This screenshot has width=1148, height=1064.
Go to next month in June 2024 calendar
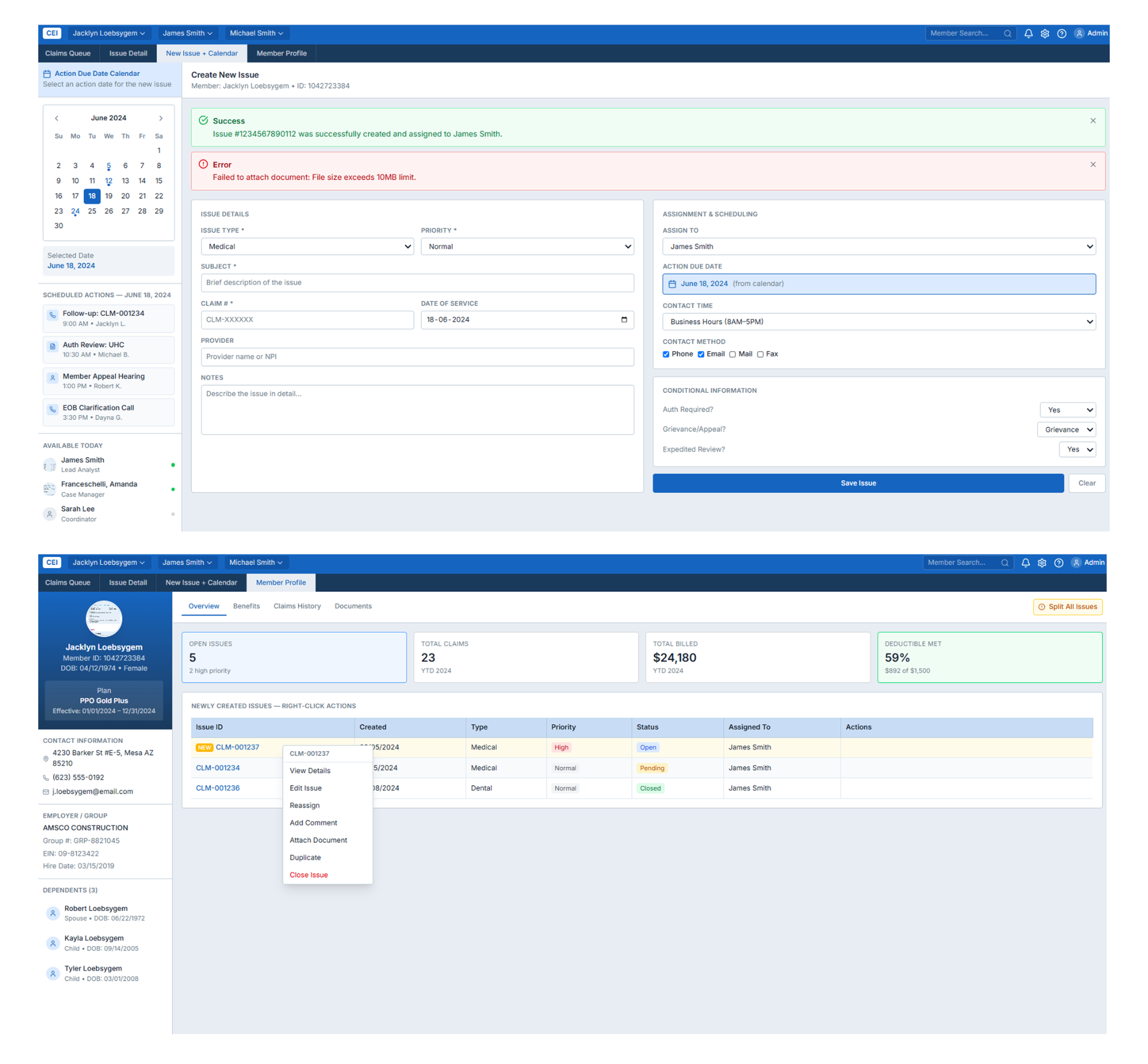(160, 118)
